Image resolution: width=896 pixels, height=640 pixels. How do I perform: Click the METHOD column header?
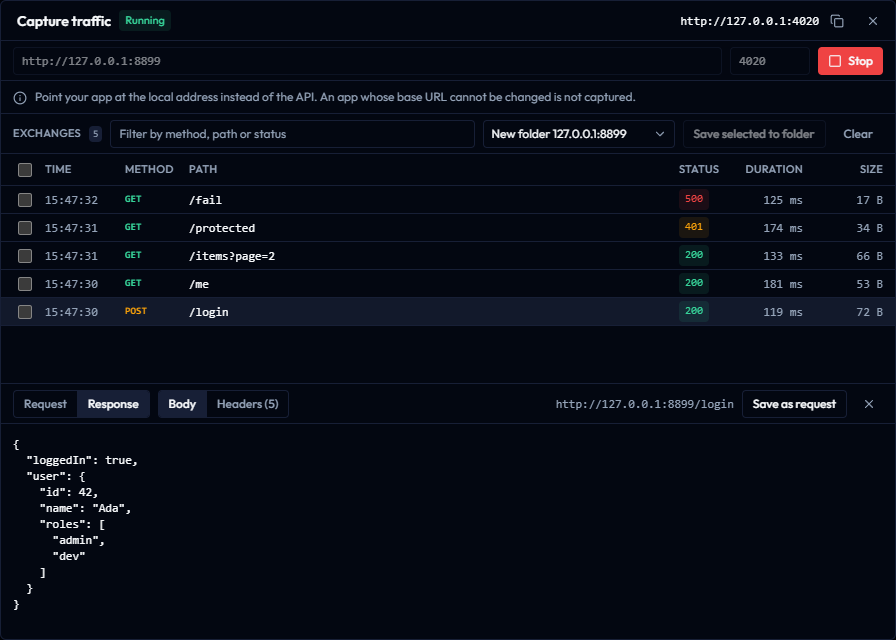[149, 170]
